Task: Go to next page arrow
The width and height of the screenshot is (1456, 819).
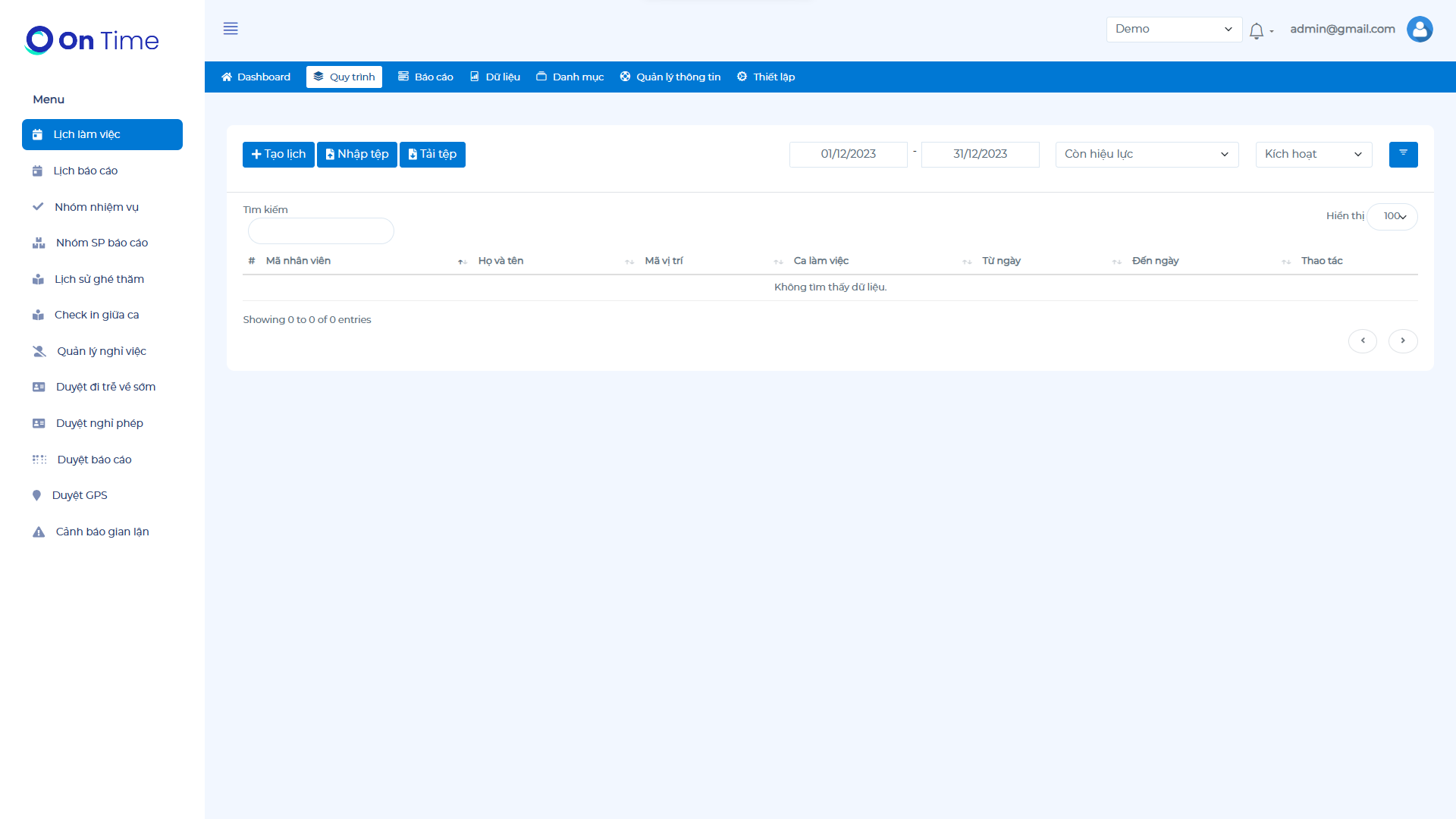Action: coord(1403,340)
